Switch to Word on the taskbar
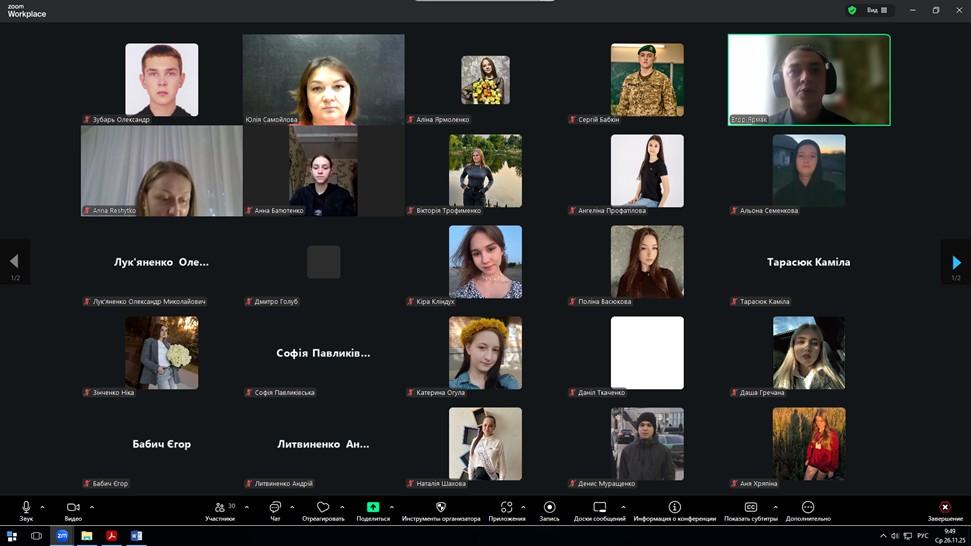 (136, 536)
